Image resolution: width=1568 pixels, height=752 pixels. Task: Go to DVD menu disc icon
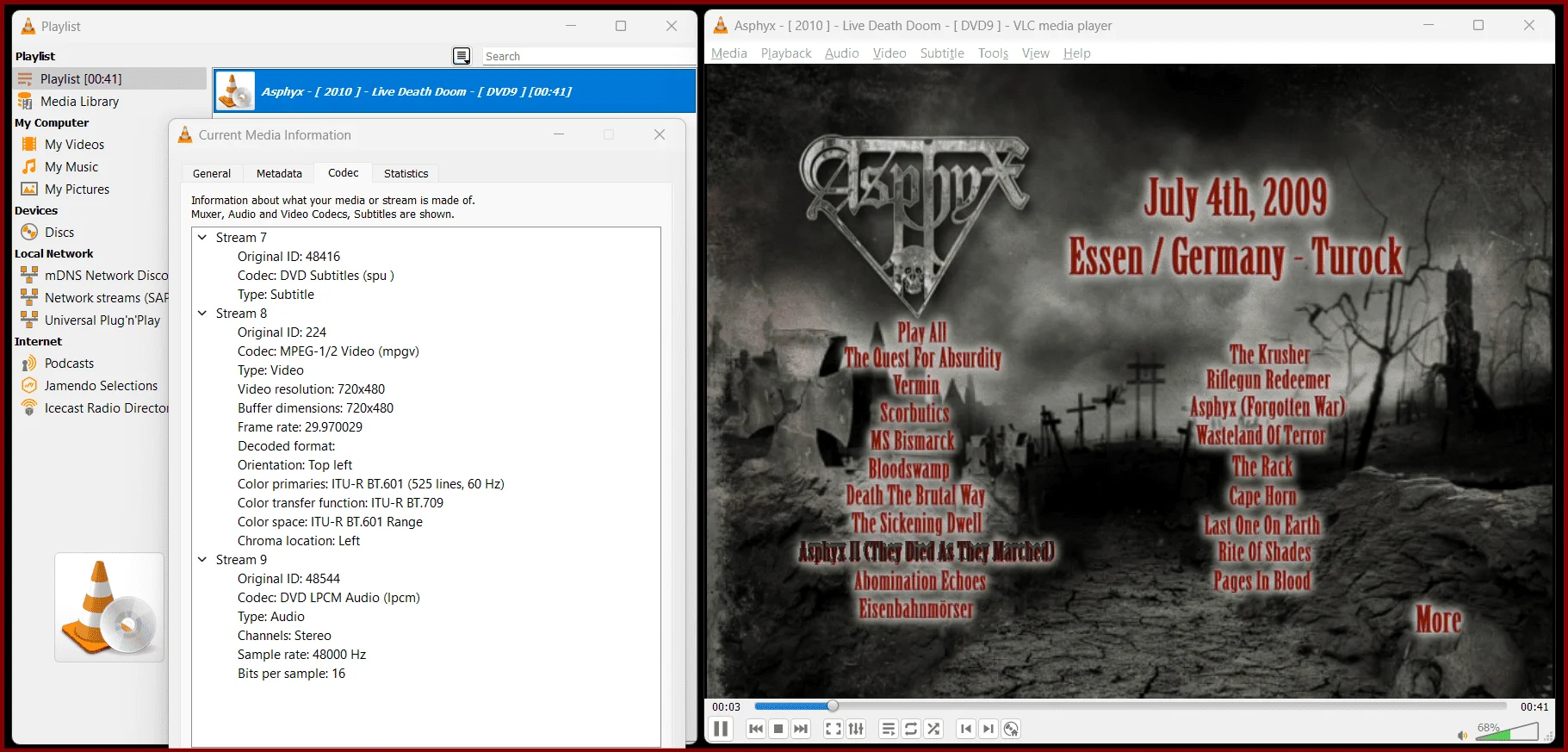[1011, 729]
